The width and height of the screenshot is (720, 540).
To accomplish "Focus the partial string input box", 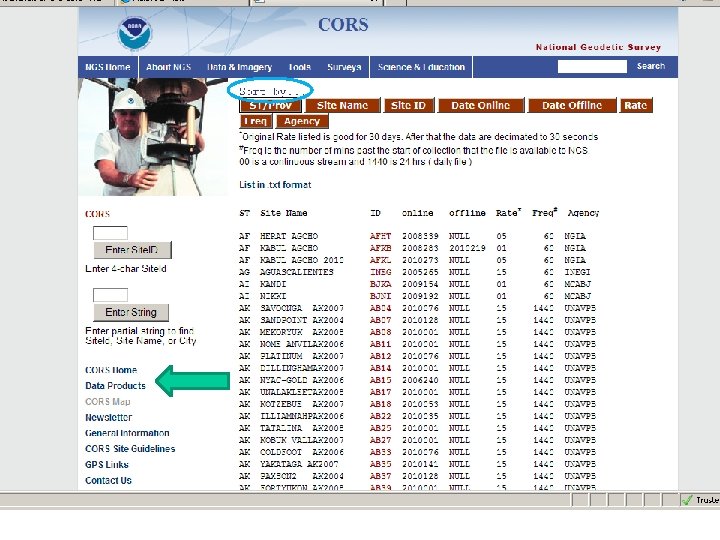I will click(110, 295).
